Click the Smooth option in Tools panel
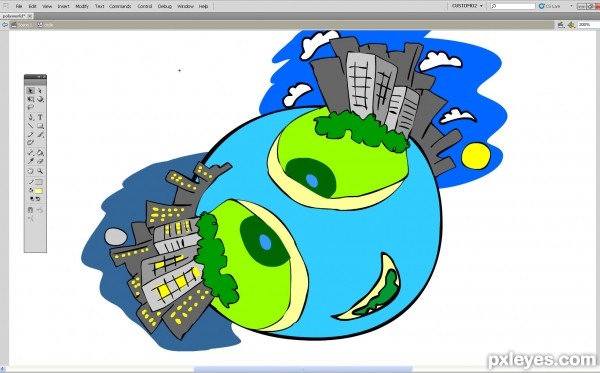This screenshot has height=373, width=600. 40,210
